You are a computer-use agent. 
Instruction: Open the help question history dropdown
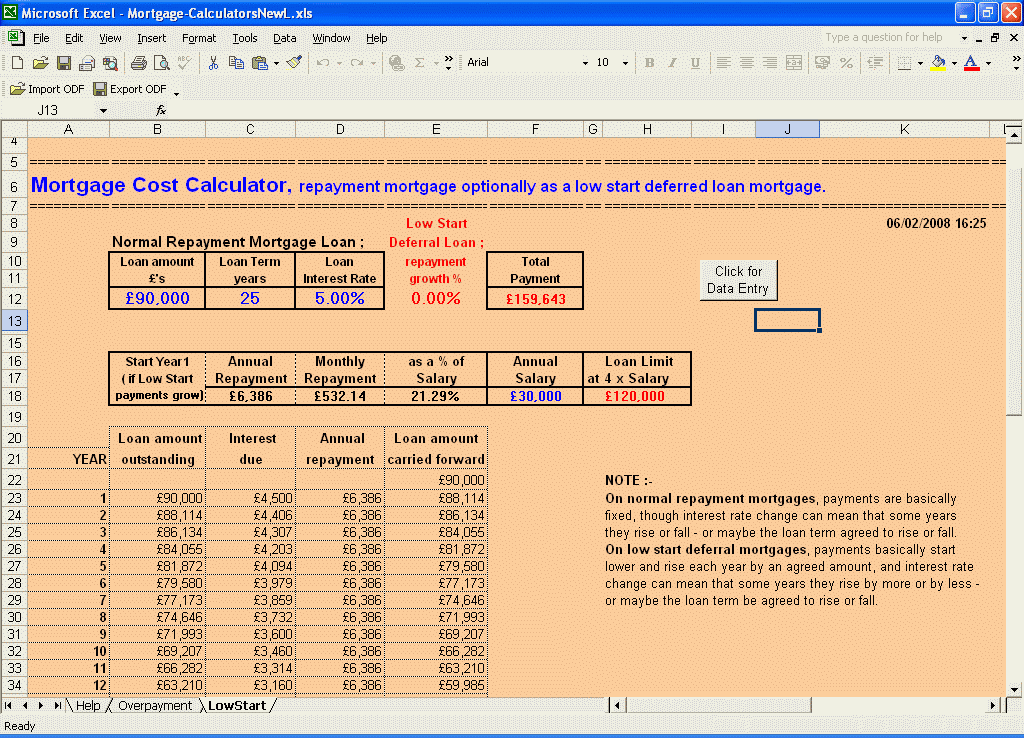965,38
